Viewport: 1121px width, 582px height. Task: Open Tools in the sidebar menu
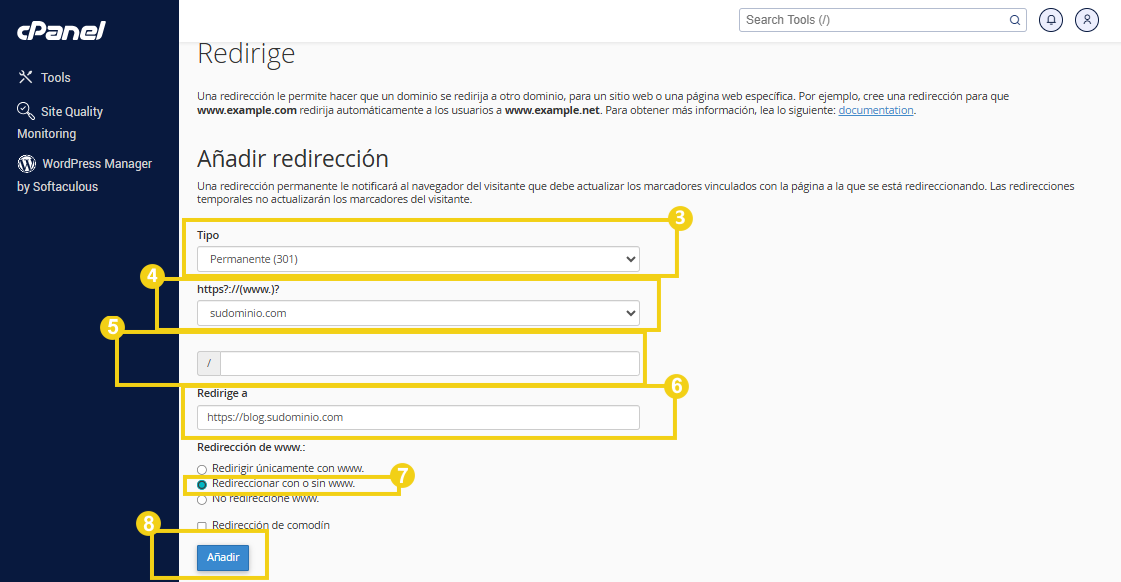click(x=55, y=77)
